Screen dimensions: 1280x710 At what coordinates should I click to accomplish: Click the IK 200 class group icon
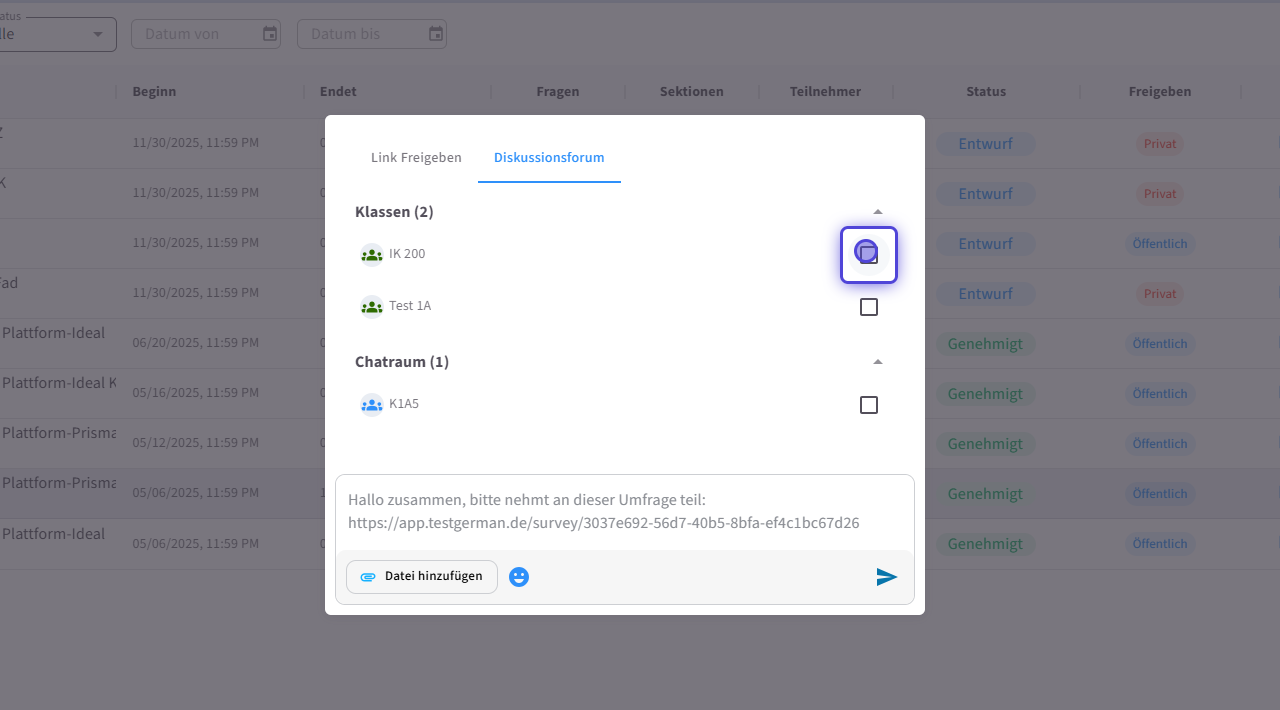coord(372,254)
